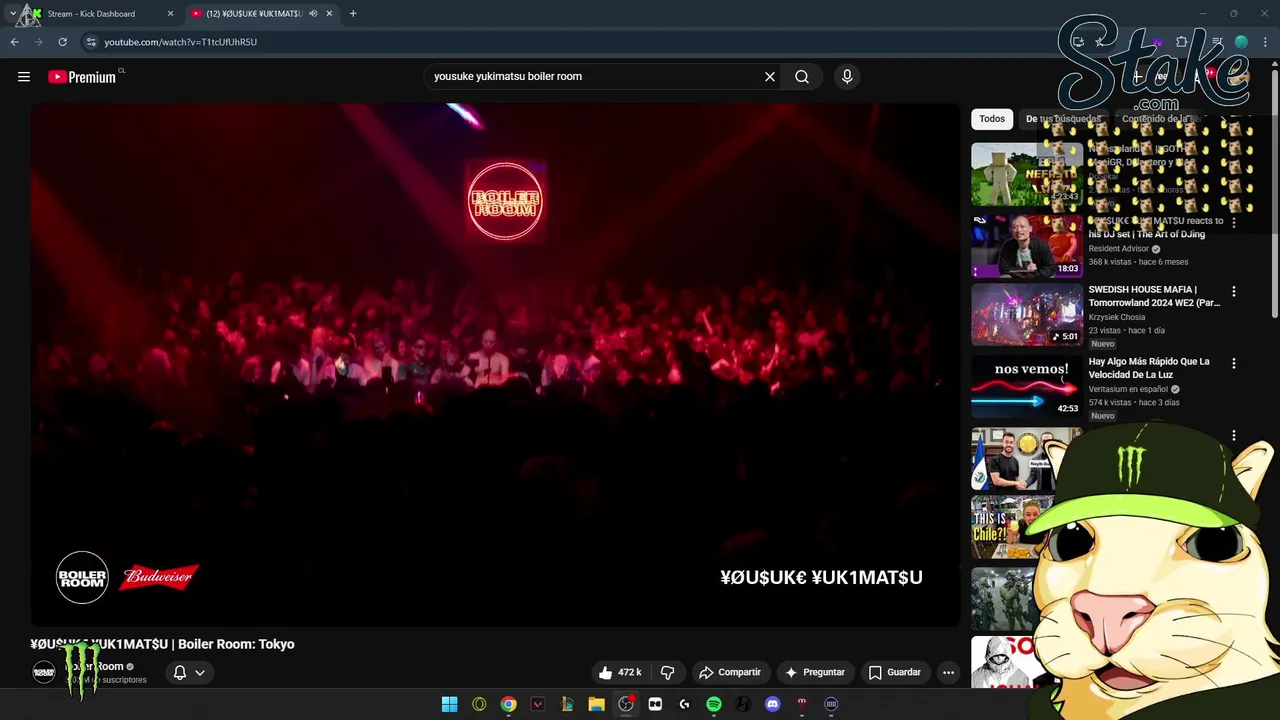Go back in browser history
Viewport: 1280px width, 720px height.
[x=14, y=42]
